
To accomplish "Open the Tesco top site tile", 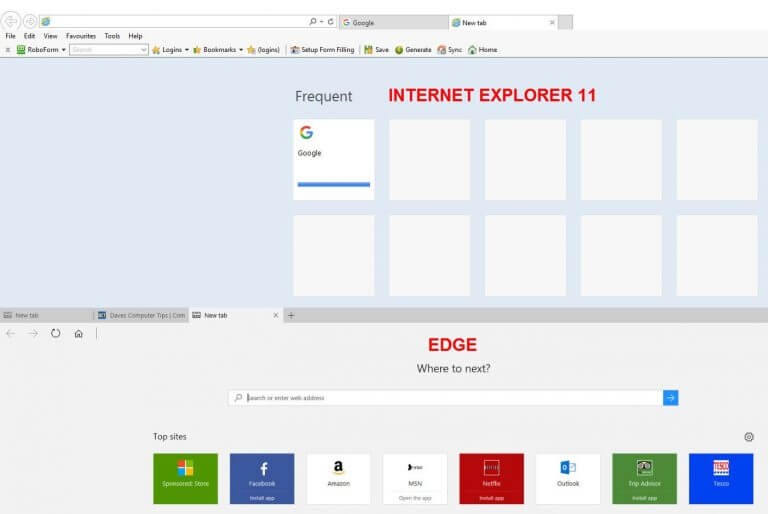I will (x=721, y=479).
